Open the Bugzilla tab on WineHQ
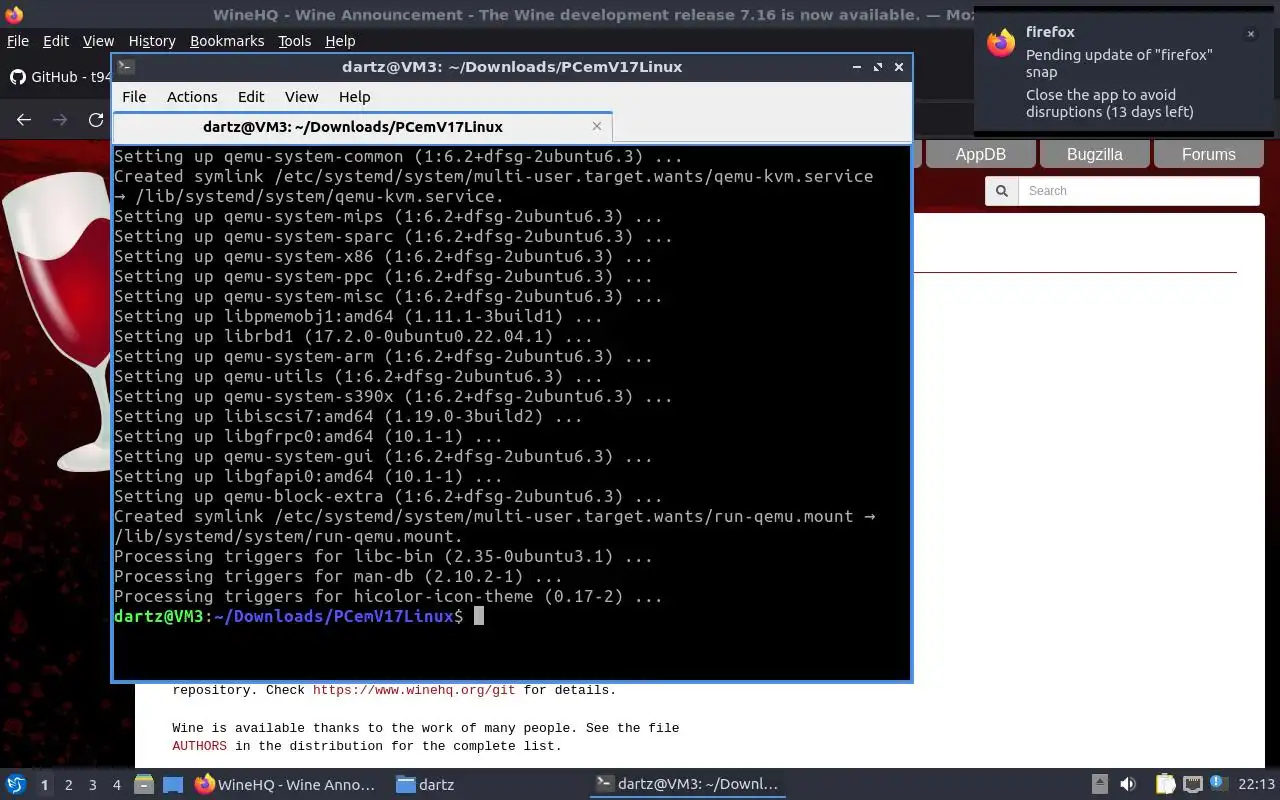 click(x=1094, y=154)
